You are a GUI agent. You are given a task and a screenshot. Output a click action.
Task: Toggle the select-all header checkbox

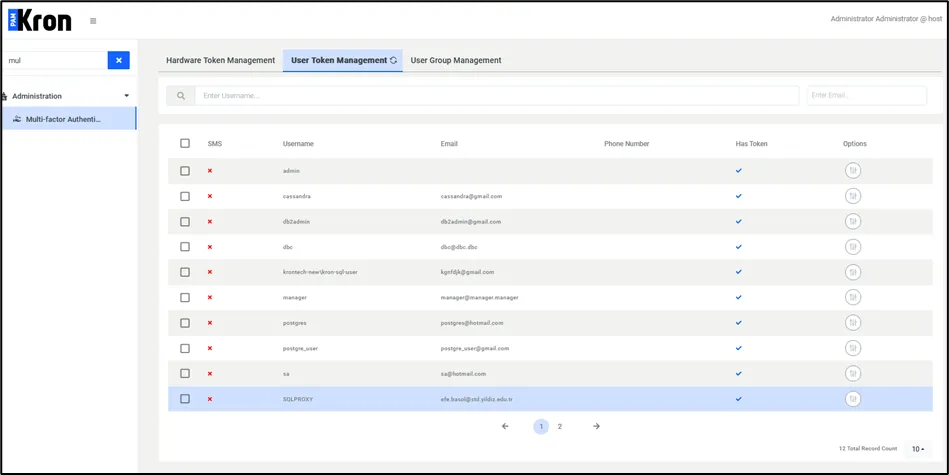[x=185, y=143]
